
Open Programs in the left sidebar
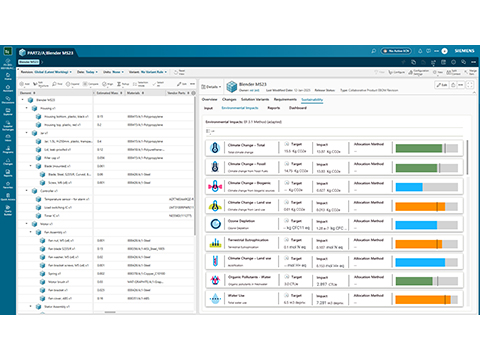tap(8, 149)
